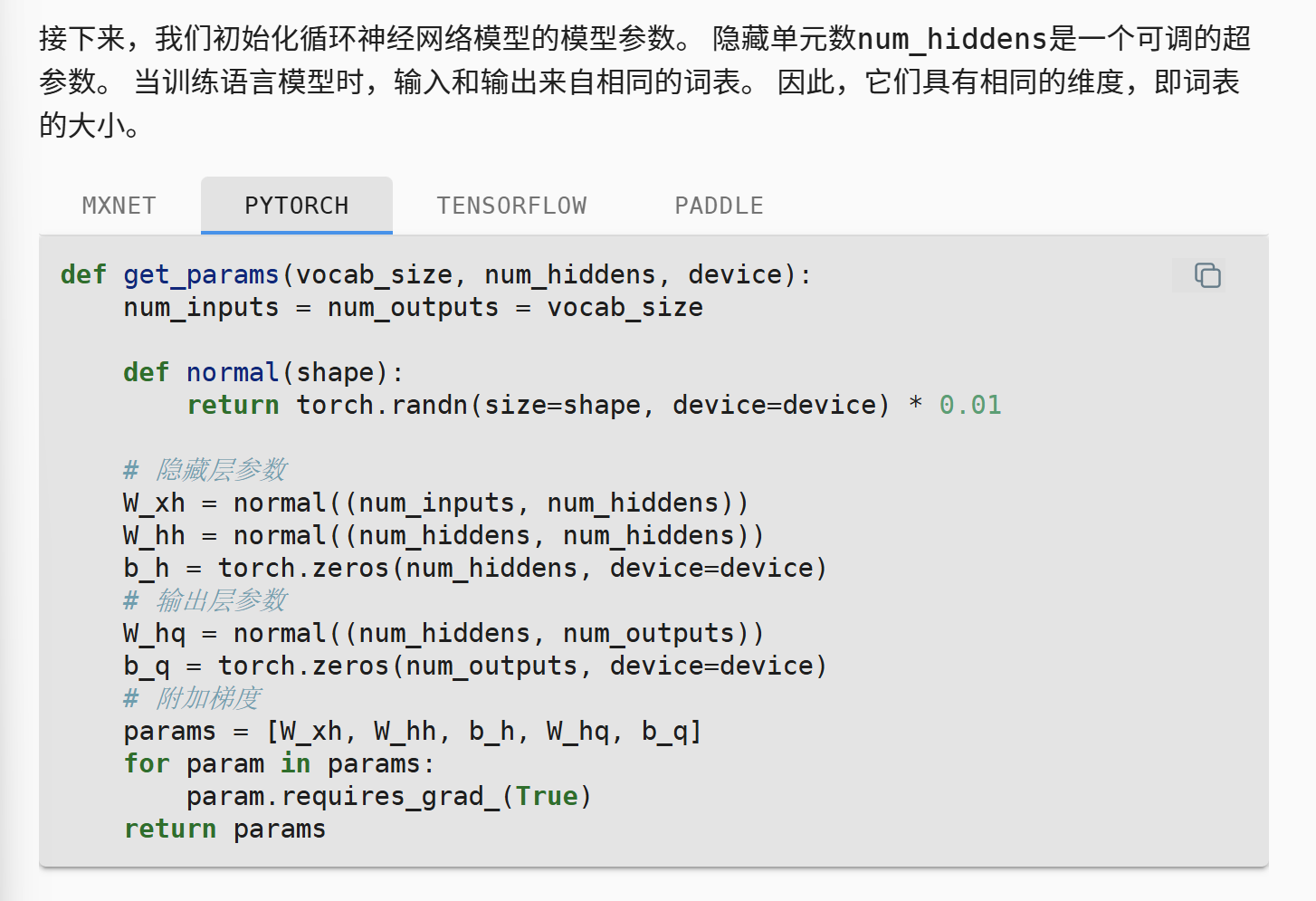Viewport: 1316px width, 901px height.
Task: Click the inner normal function definition name
Action: point(233,372)
